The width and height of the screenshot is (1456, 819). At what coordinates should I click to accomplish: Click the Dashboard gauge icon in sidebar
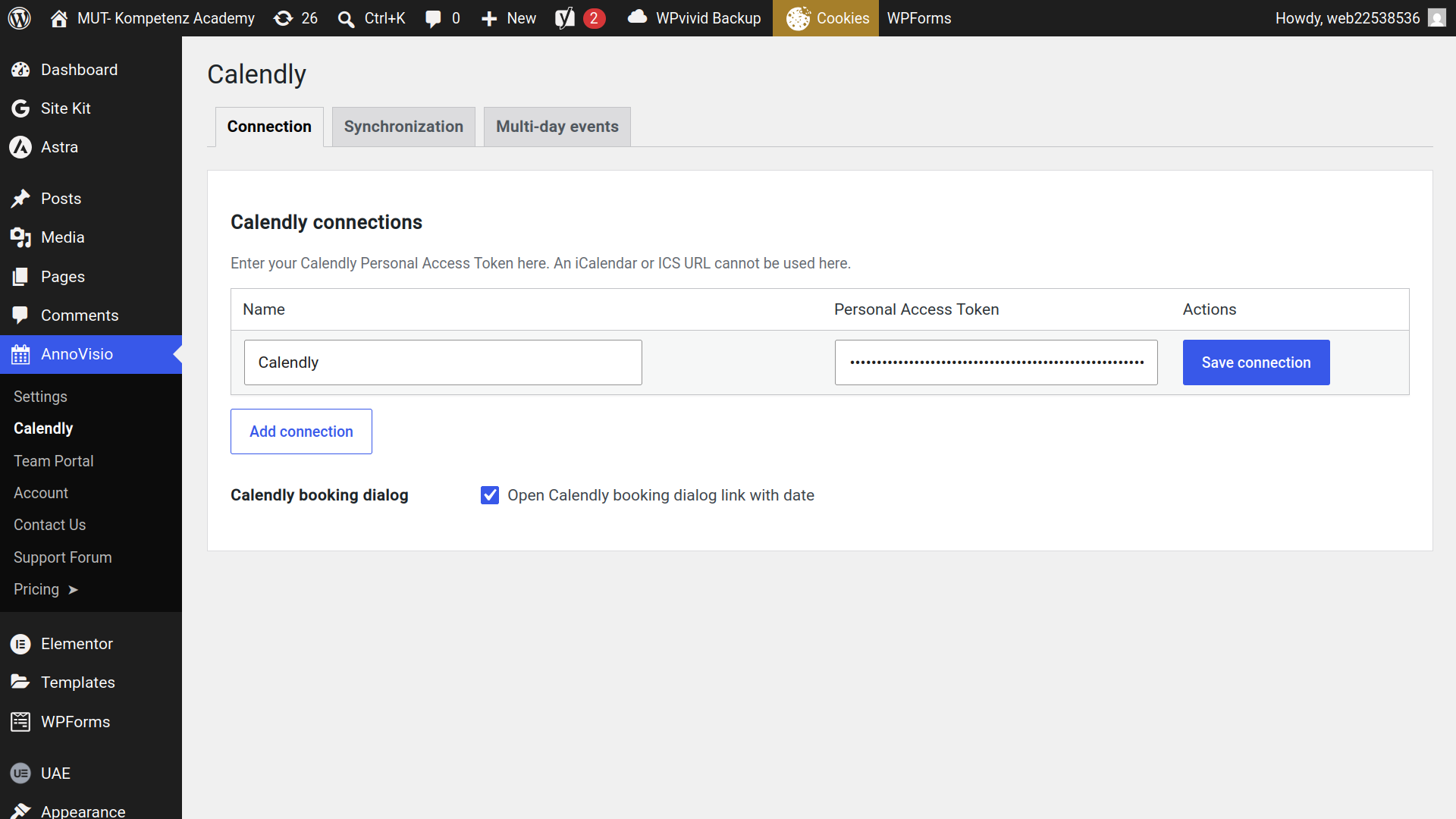pyautogui.click(x=20, y=70)
